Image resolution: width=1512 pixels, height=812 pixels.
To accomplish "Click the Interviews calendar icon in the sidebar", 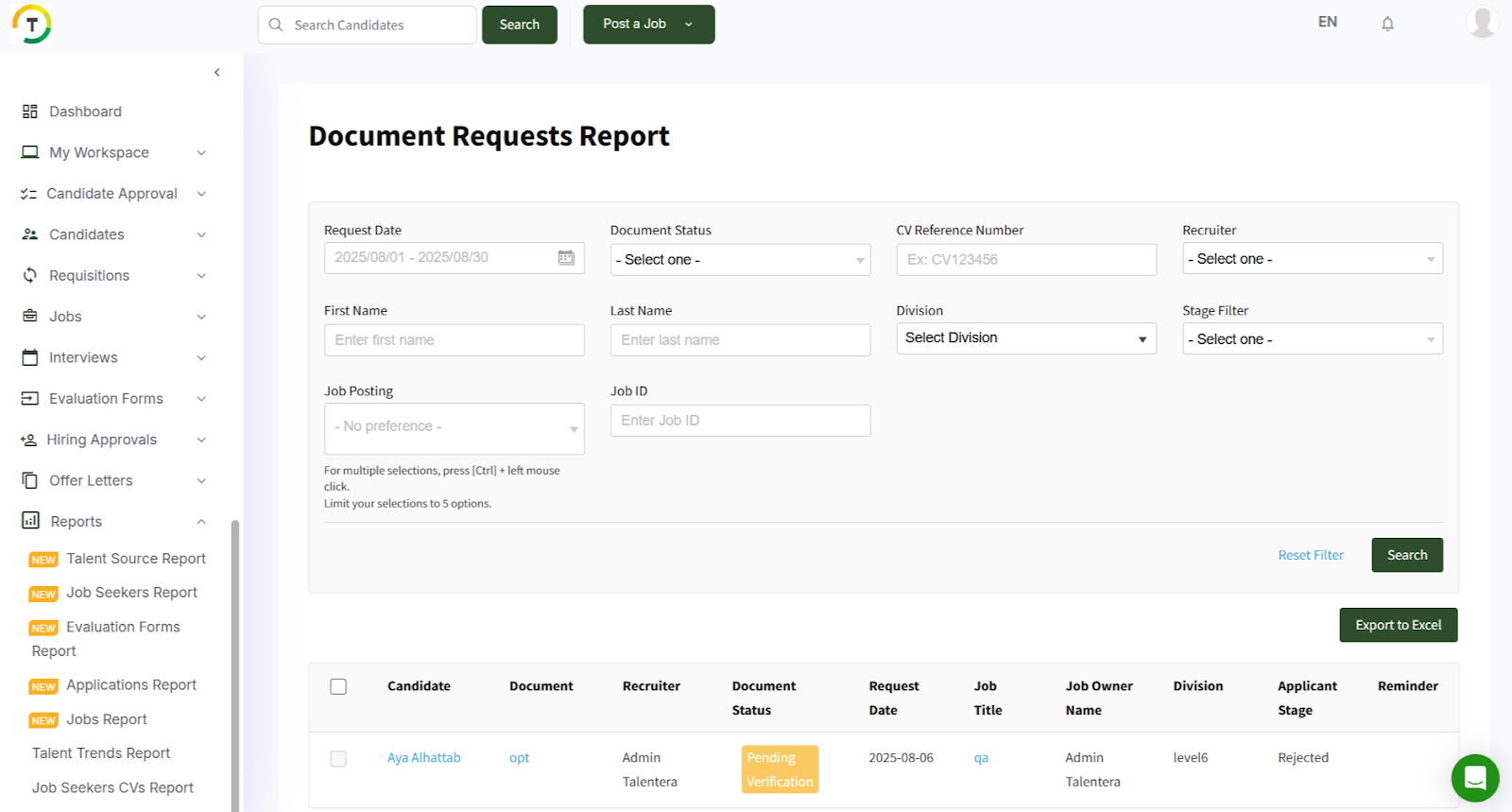I will click(x=30, y=357).
